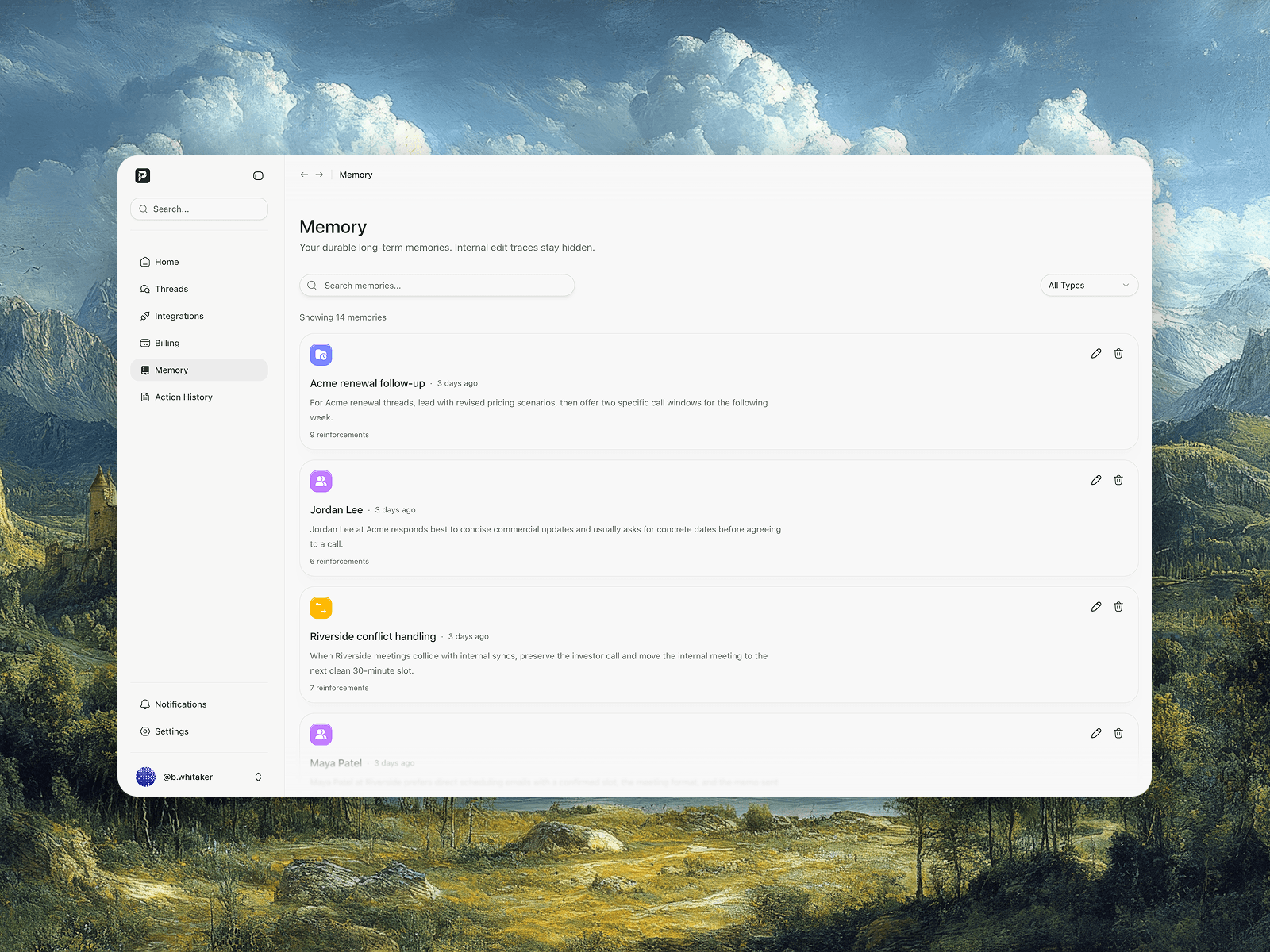Image resolution: width=1270 pixels, height=952 pixels.
Task: Click the Threads chat icon
Action: point(145,289)
